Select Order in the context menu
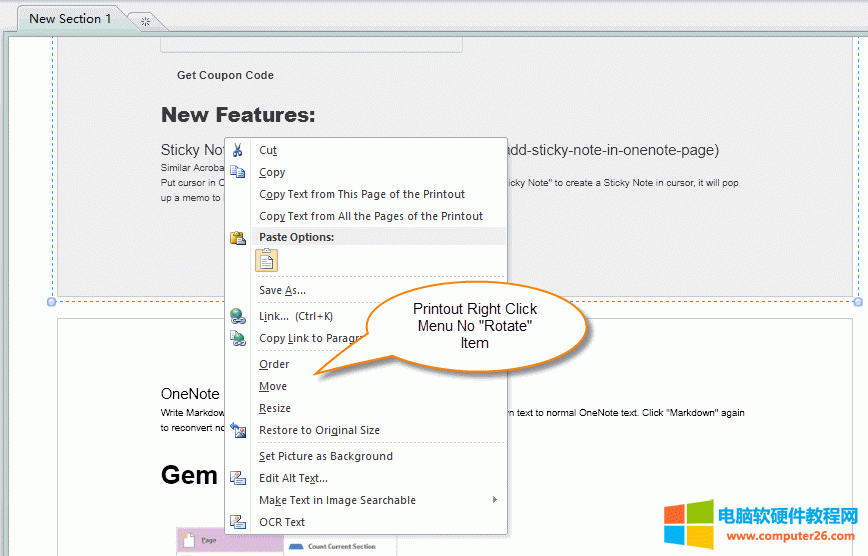Image resolution: width=868 pixels, height=556 pixels. point(274,364)
